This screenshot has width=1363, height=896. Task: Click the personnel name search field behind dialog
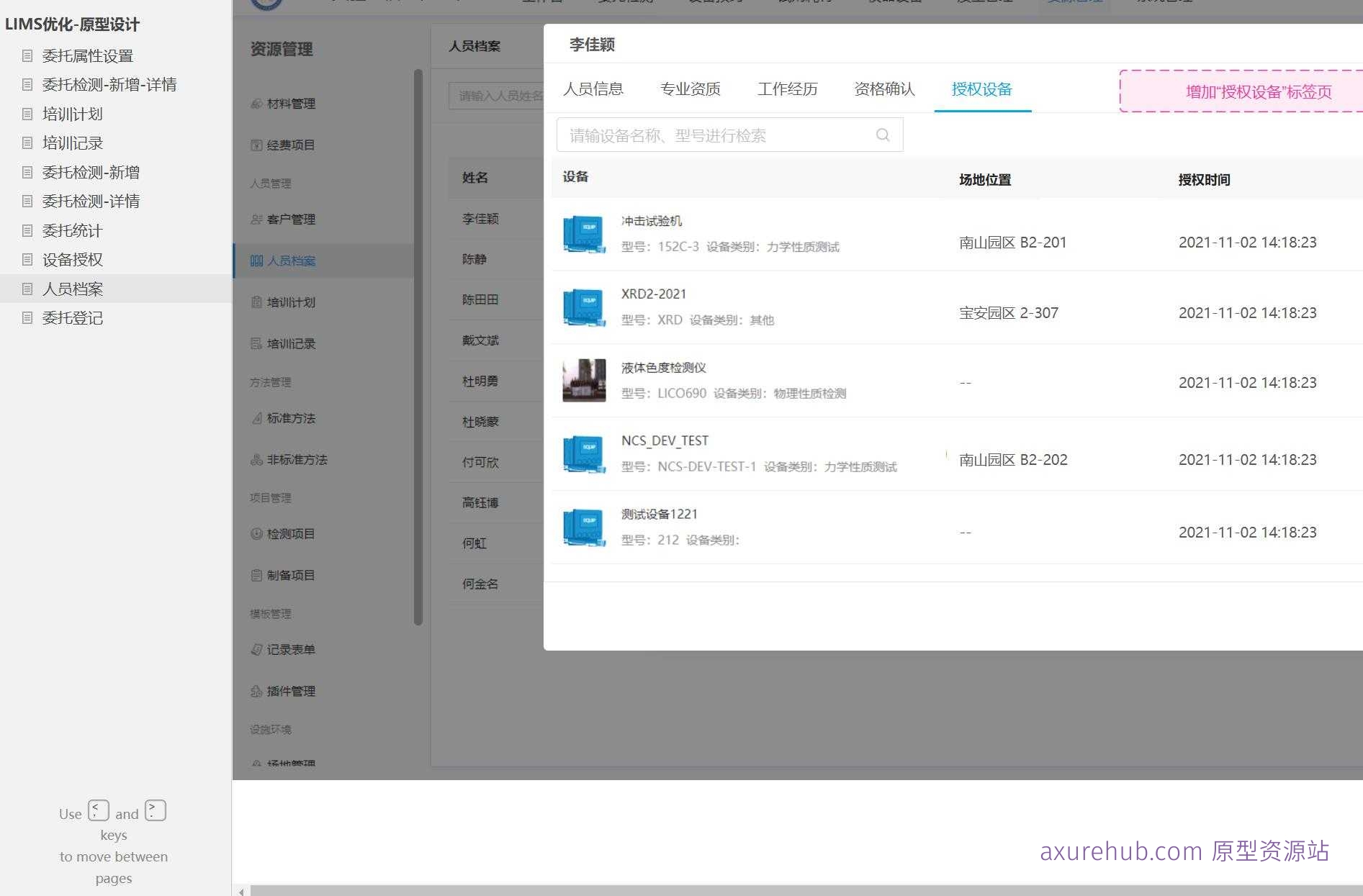pyautogui.click(x=496, y=96)
